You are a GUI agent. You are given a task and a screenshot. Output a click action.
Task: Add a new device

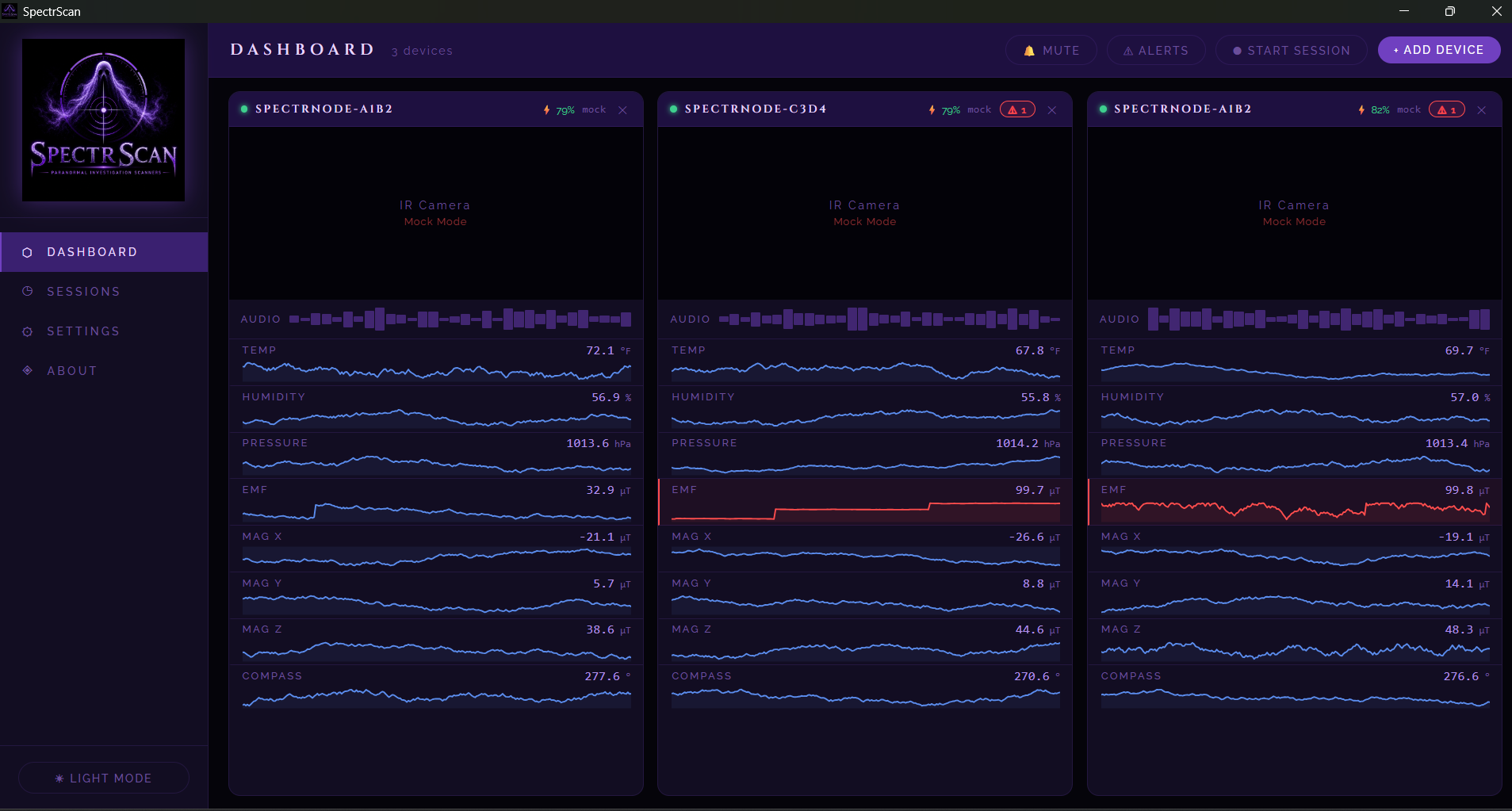click(x=1439, y=50)
